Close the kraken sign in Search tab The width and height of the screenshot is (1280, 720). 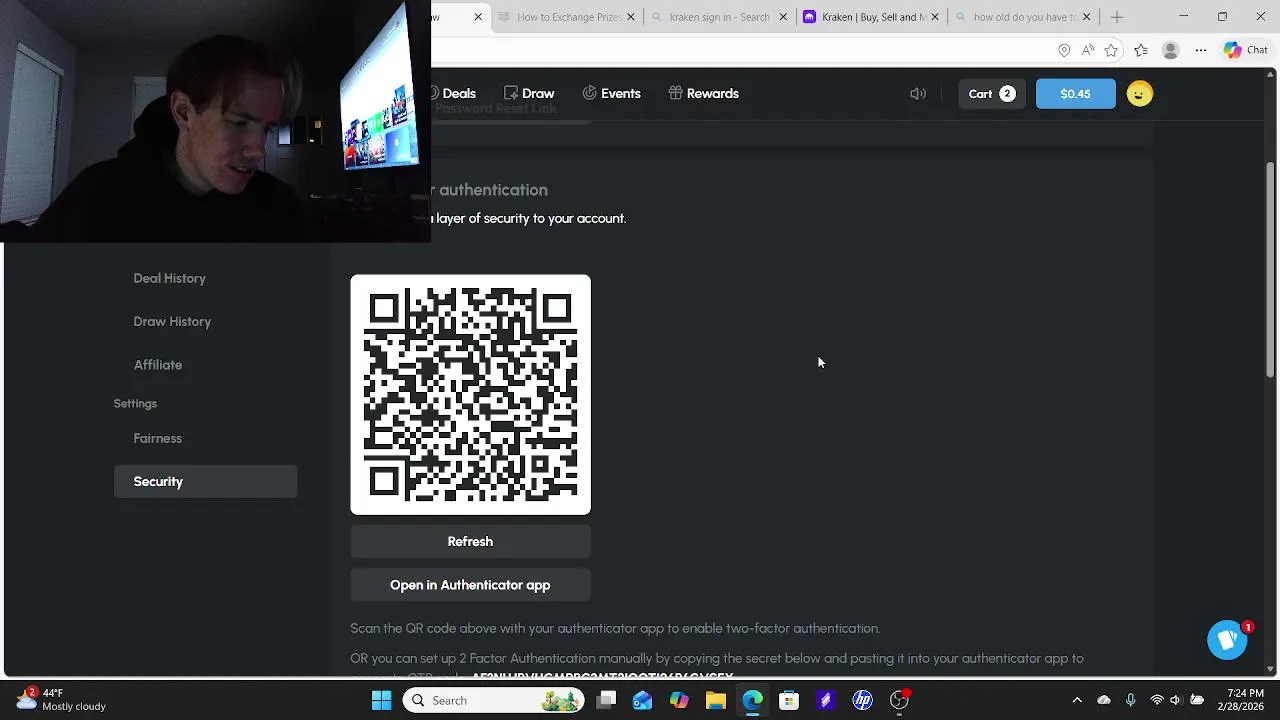coord(783,17)
